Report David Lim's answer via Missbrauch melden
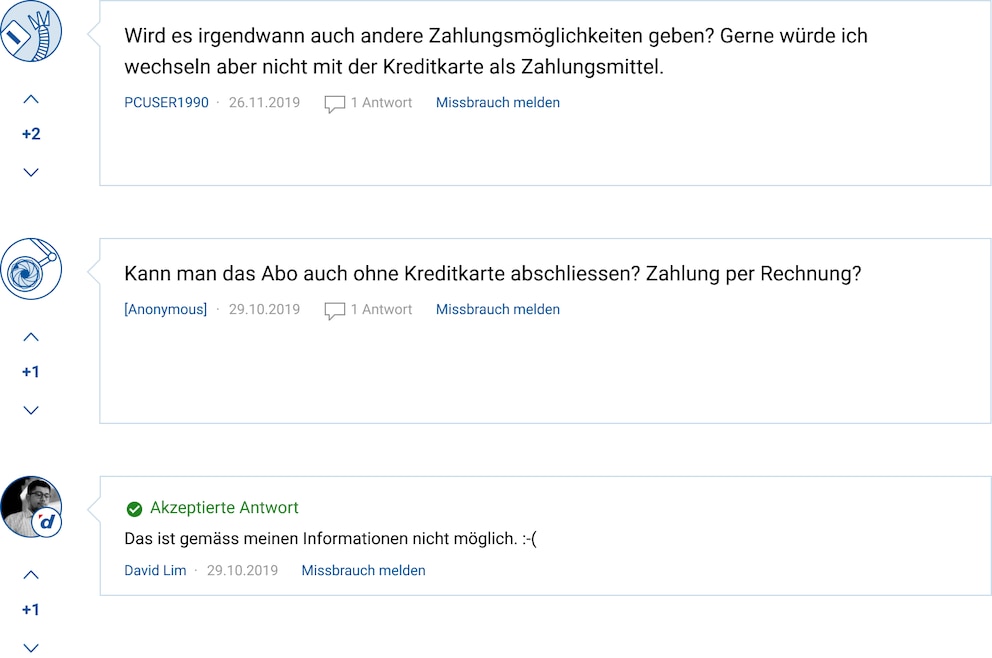Image resolution: width=992 pixels, height=658 pixels. pyautogui.click(x=363, y=571)
